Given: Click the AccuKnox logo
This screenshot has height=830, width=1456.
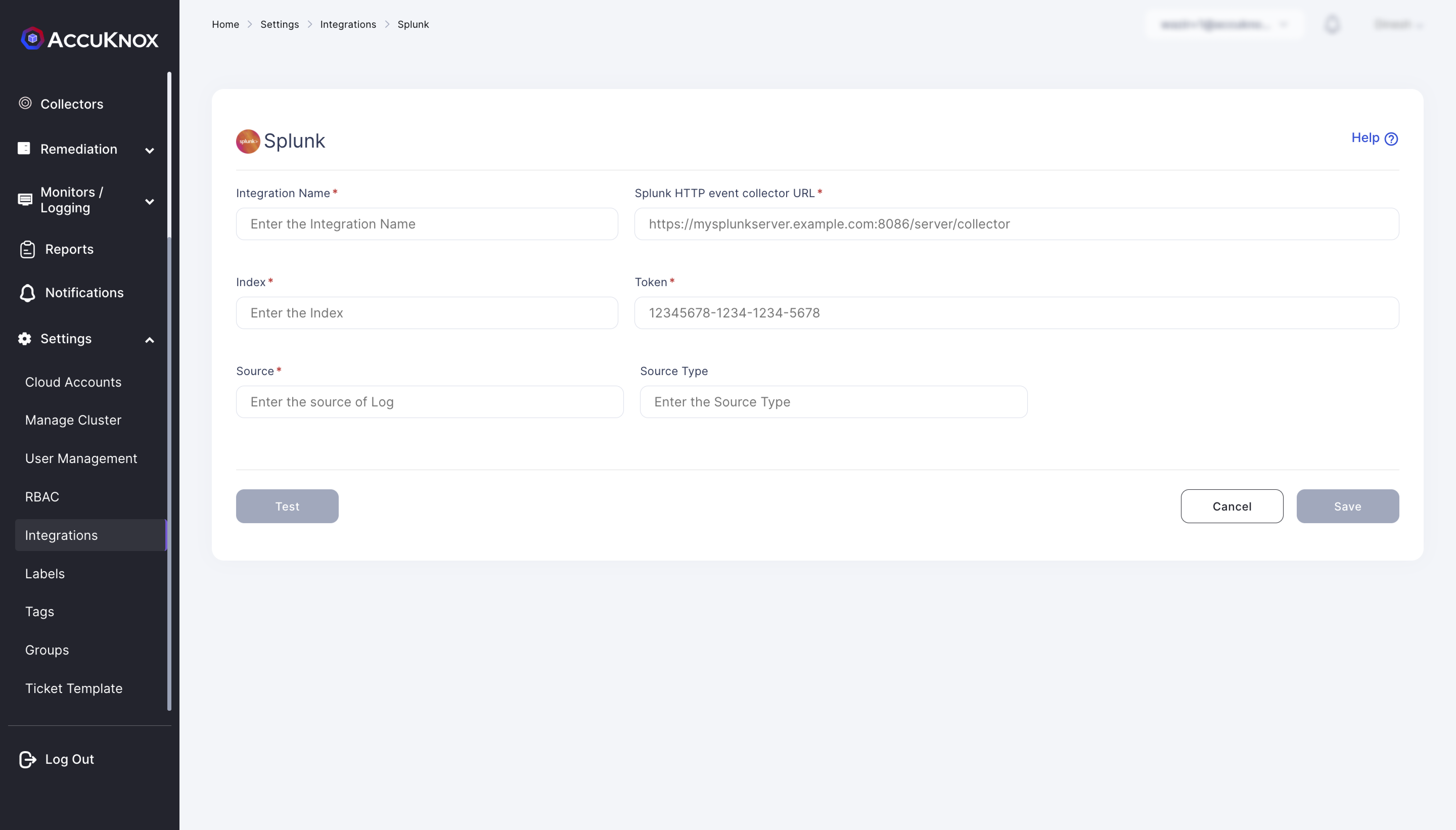Looking at the screenshot, I should pos(89,39).
